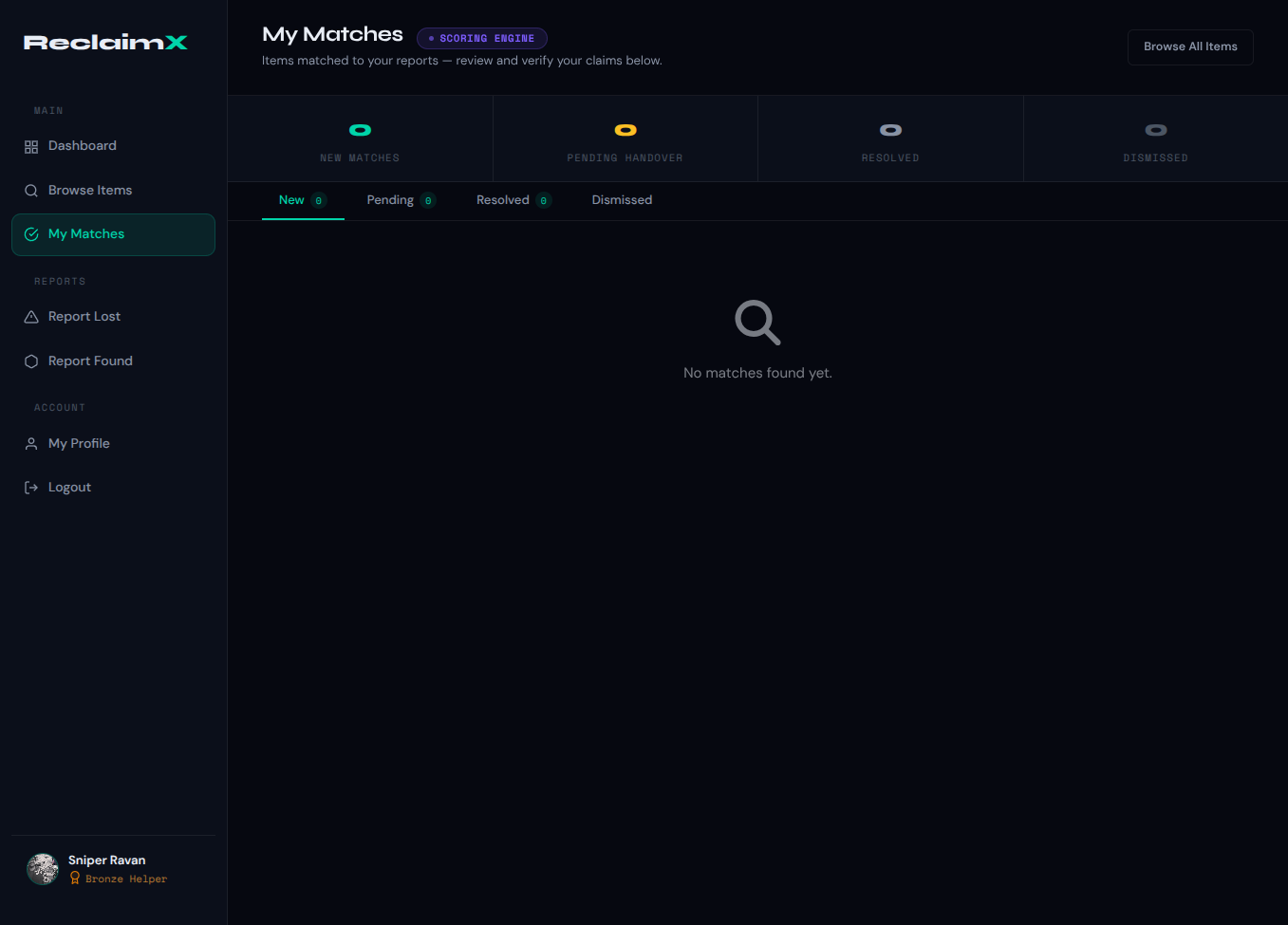Click the Report Found hexagon icon

pyautogui.click(x=31, y=361)
